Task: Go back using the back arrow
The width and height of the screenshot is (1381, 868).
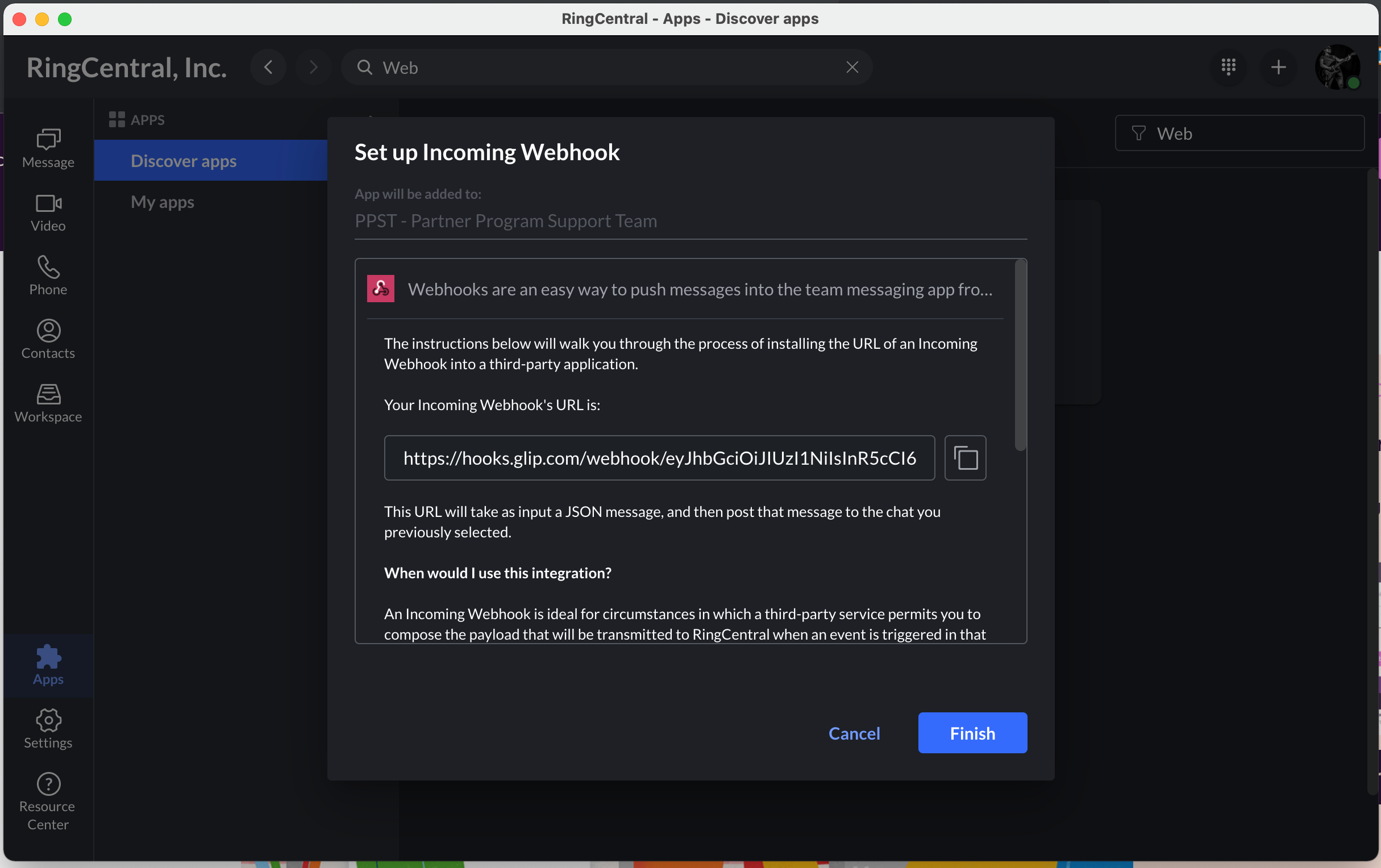Action: (268, 67)
